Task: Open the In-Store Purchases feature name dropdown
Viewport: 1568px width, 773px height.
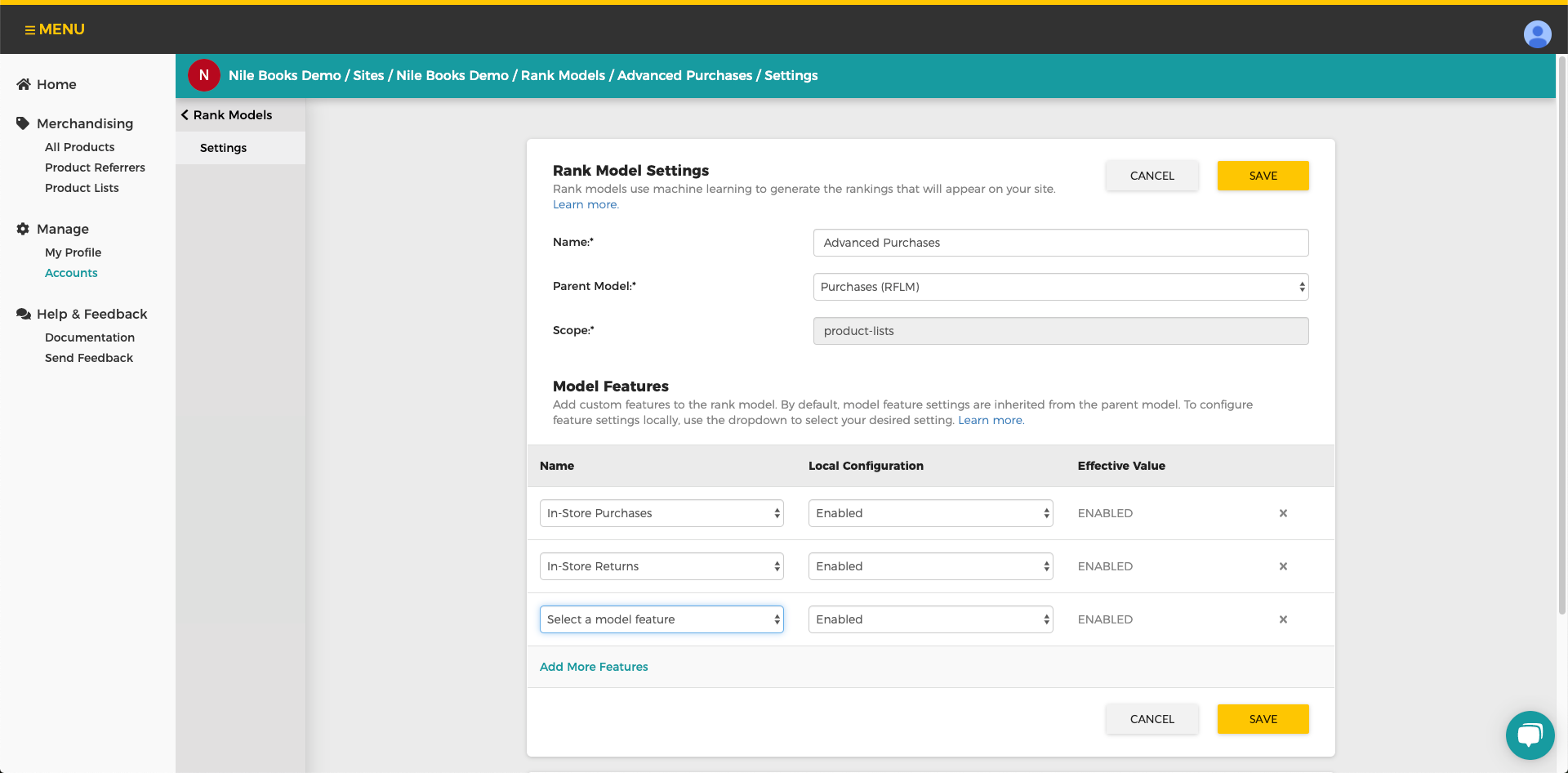Action: (661, 513)
